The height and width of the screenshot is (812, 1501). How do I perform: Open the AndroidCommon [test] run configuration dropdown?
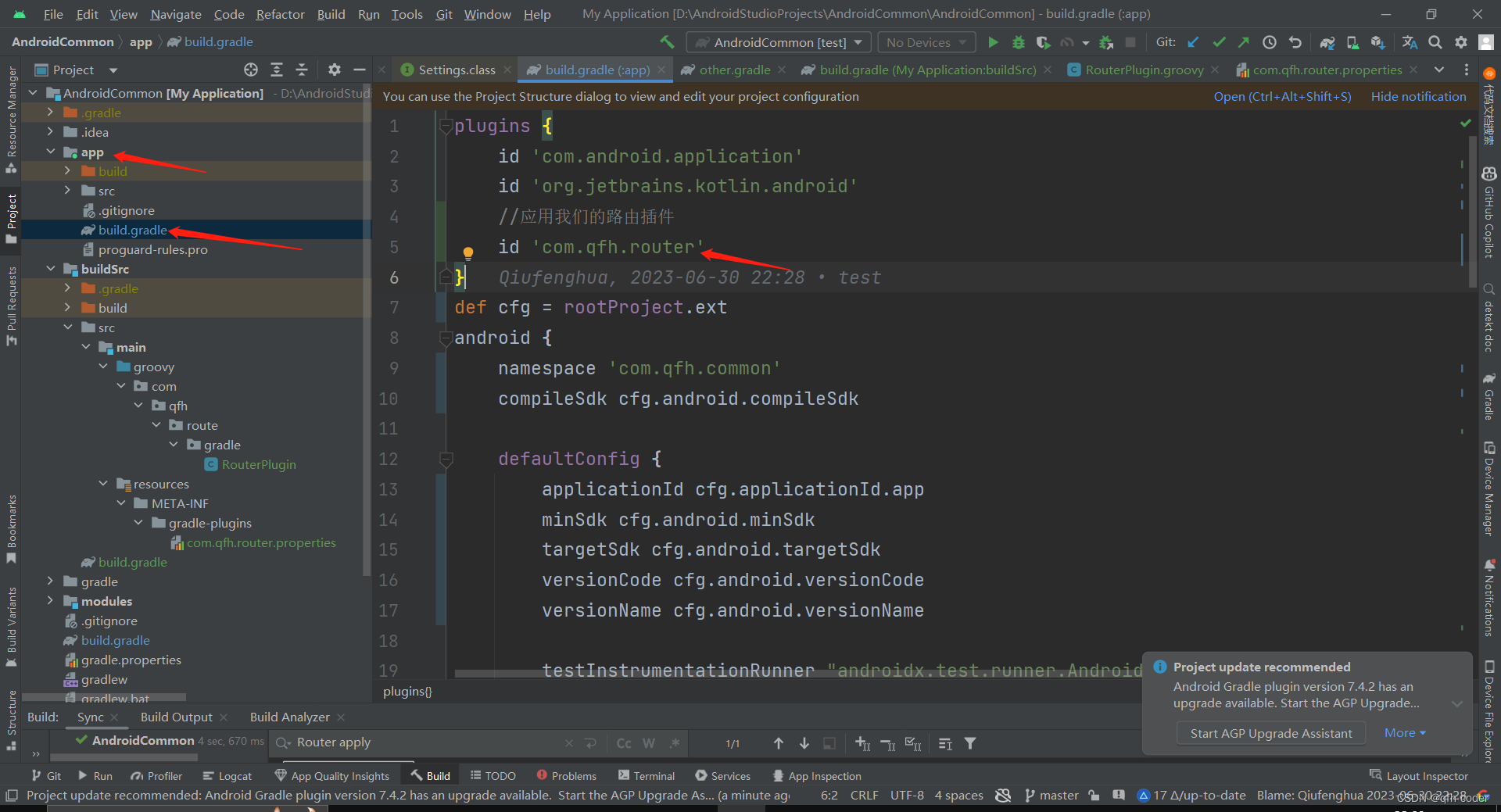point(779,42)
